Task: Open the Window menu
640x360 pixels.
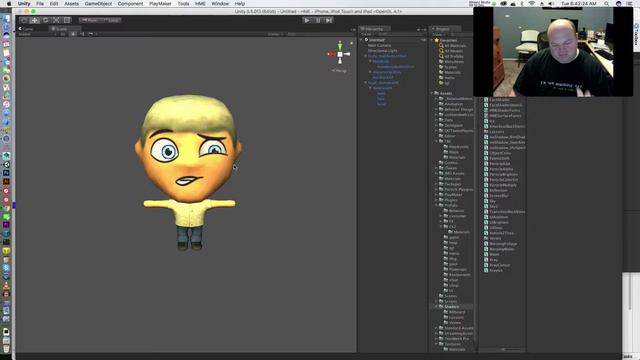Action: 220,4
